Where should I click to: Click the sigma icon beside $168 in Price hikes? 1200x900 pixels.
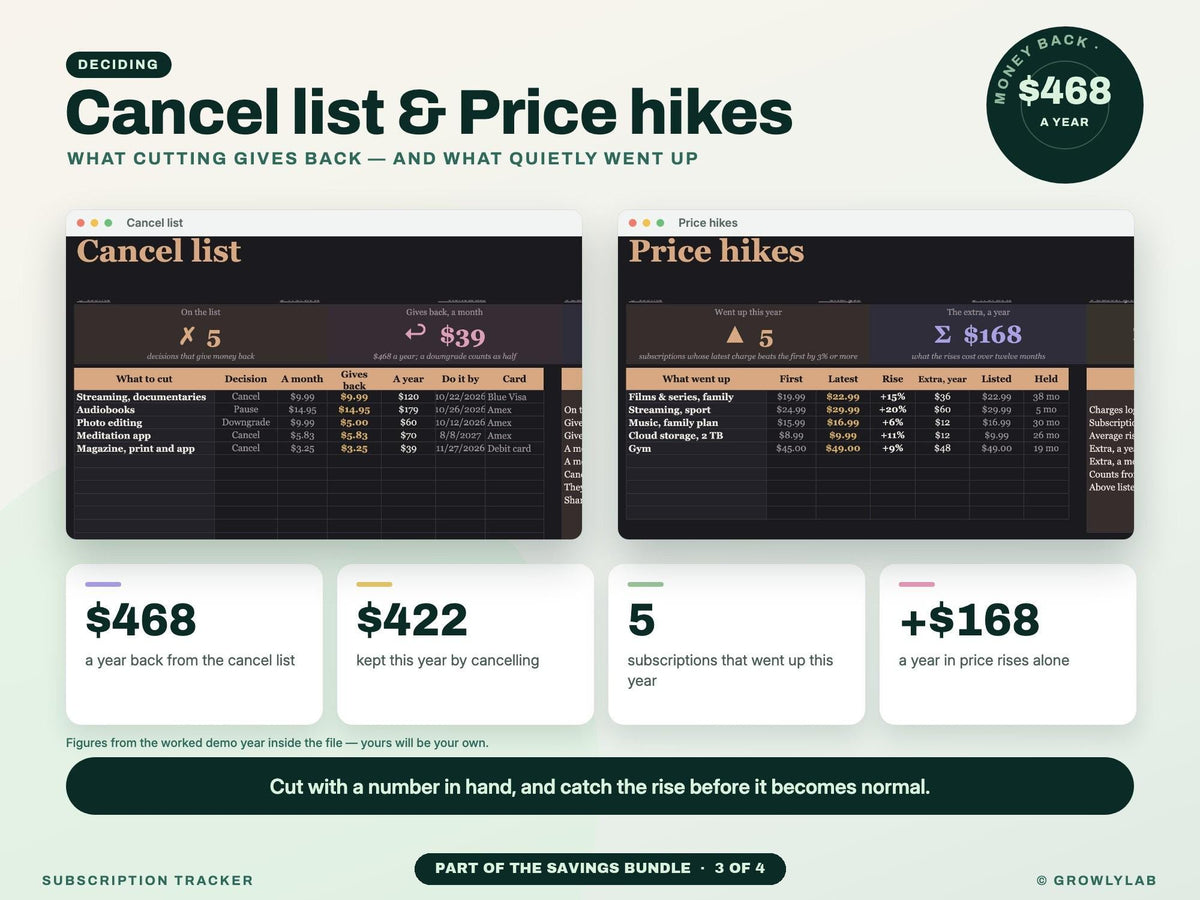(x=941, y=335)
